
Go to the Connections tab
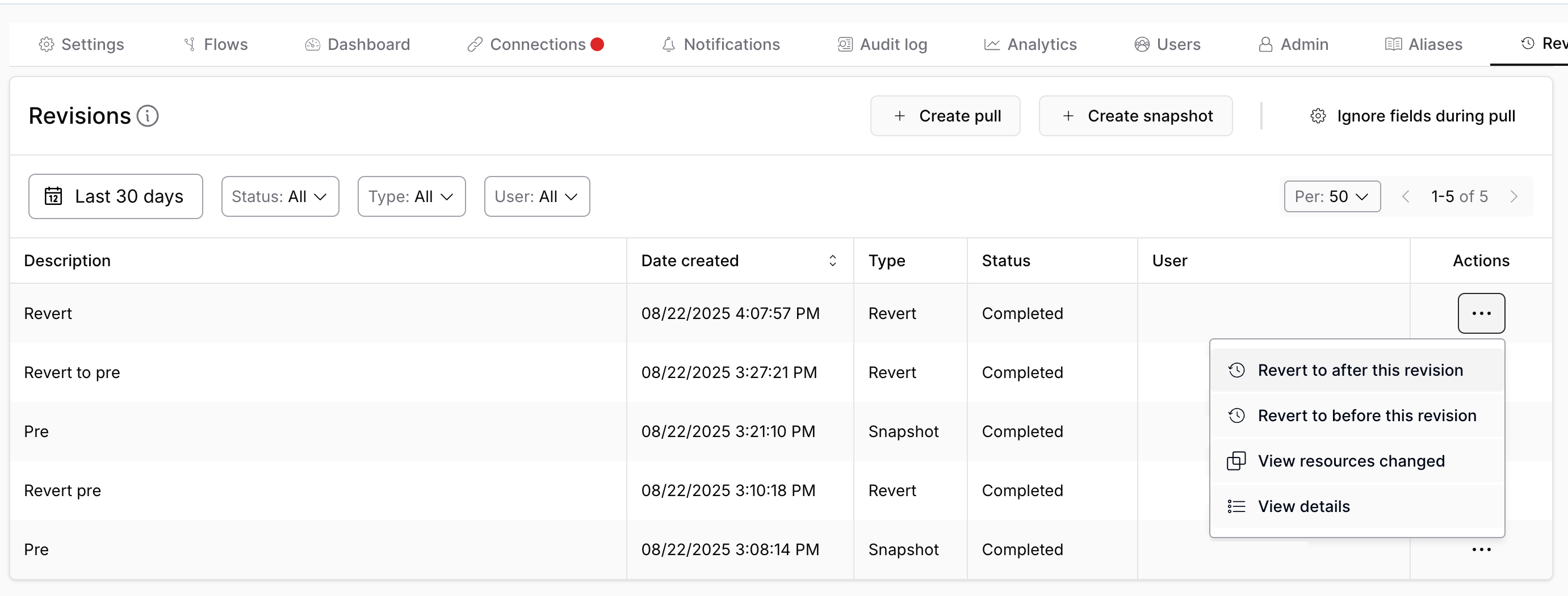pyautogui.click(x=535, y=44)
